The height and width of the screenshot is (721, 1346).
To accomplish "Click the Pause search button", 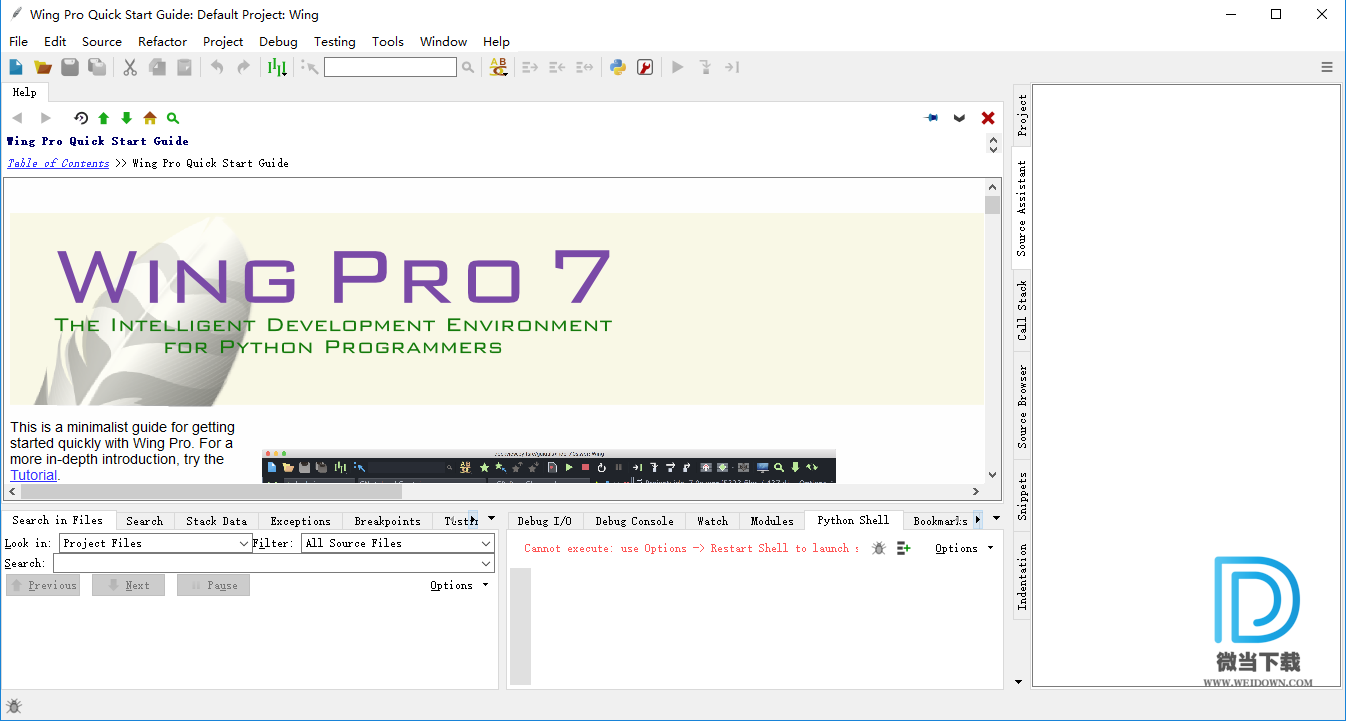I will 213,585.
